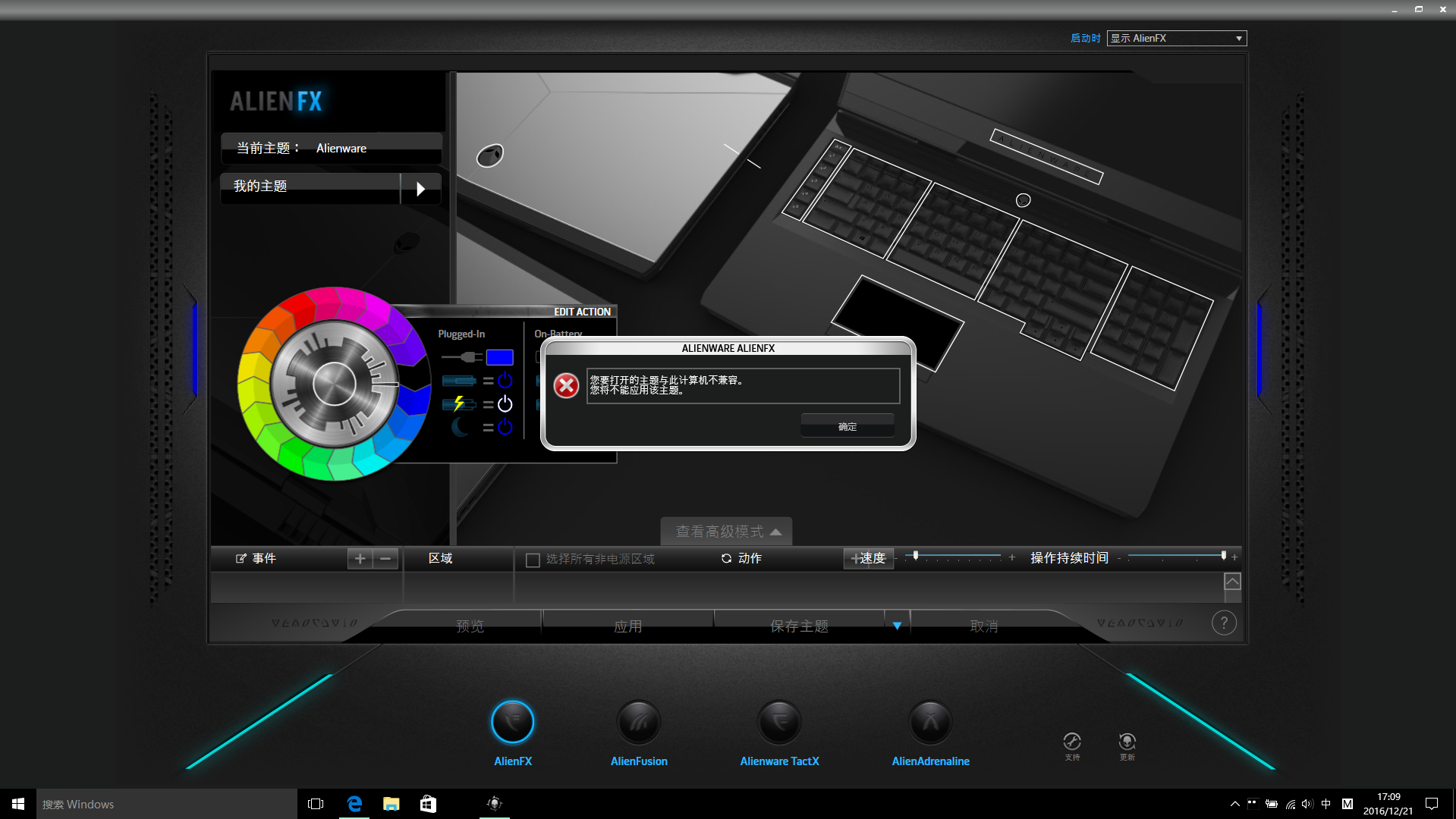Click the 保存主题 save theme tab

pyautogui.click(x=799, y=626)
